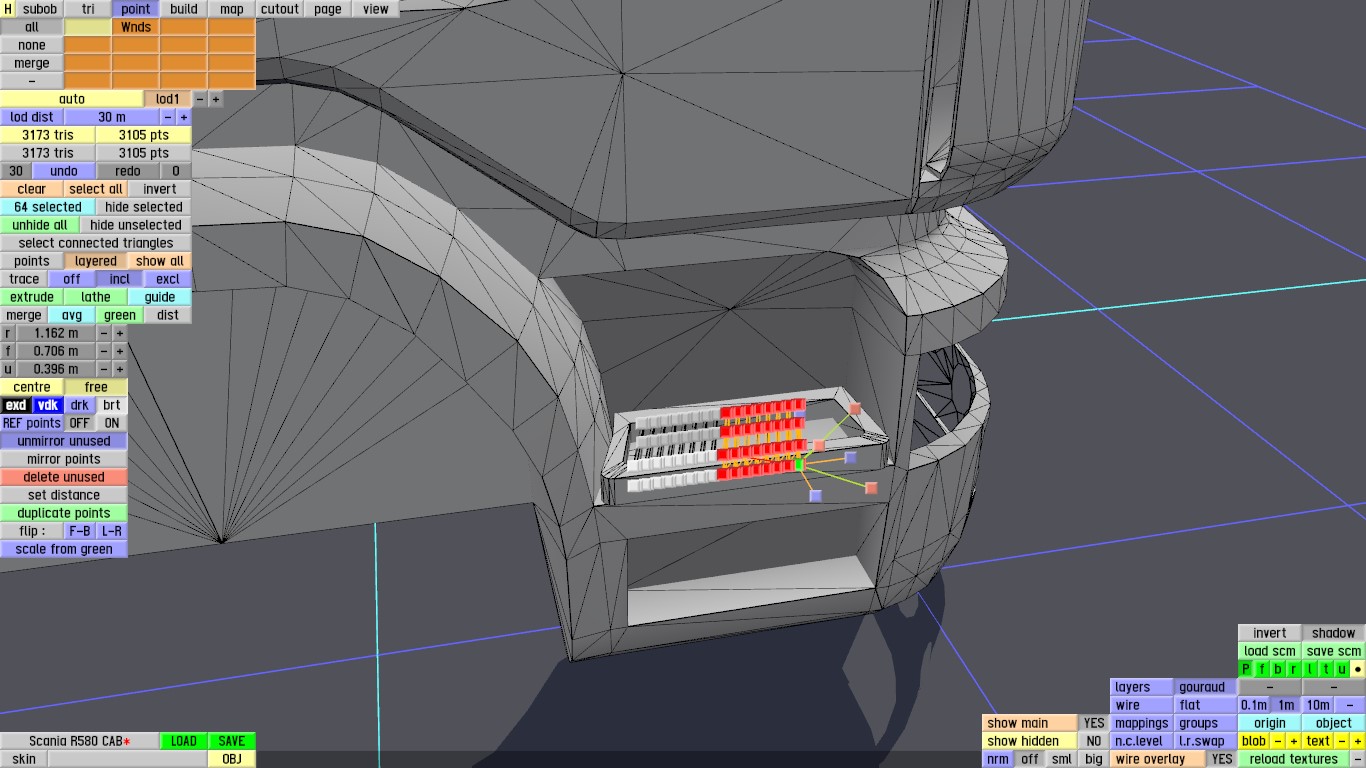Viewport: 1366px width, 768px height.
Task: Activate the lathe tool
Action: coord(96,297)
